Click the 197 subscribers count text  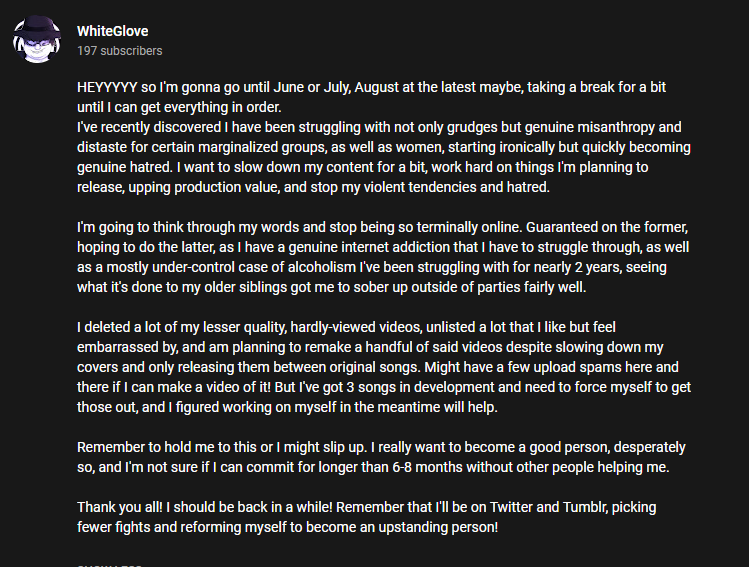coord(119,51)
